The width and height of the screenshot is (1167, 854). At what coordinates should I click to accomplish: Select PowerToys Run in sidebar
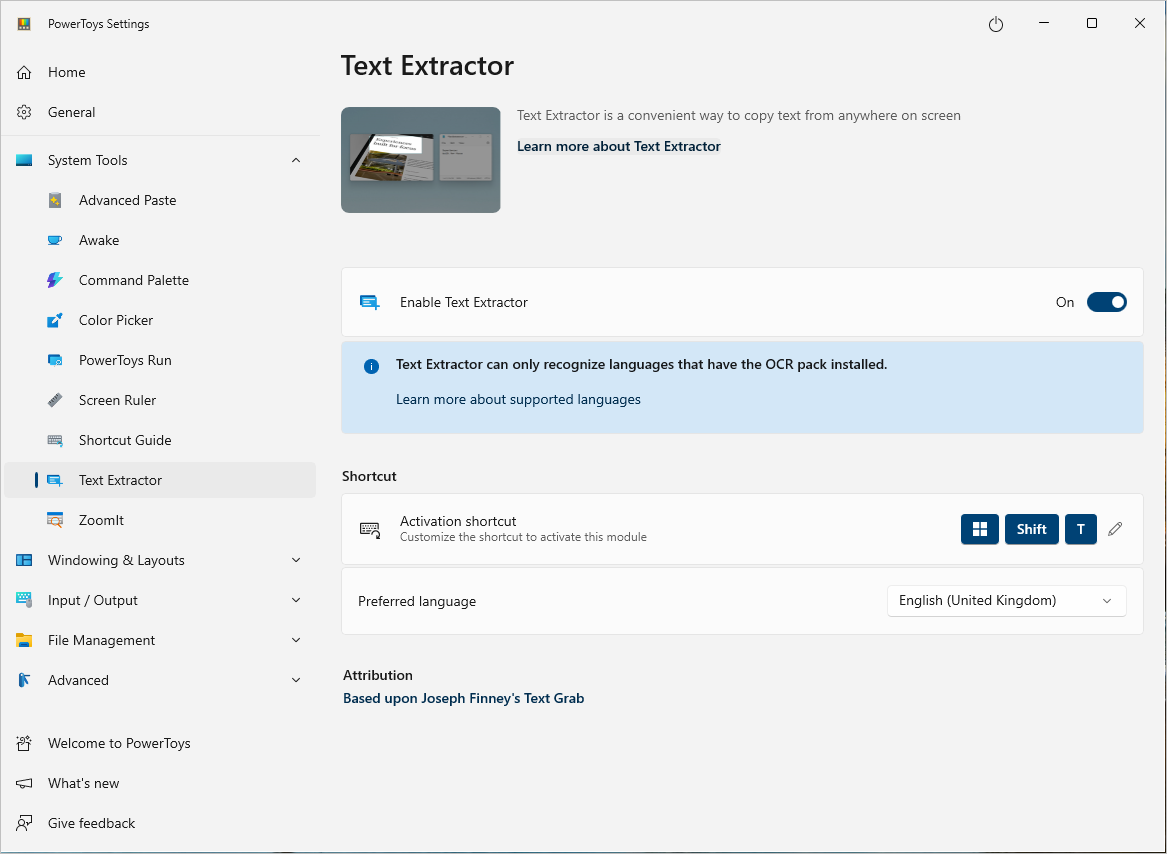(160, 360)
